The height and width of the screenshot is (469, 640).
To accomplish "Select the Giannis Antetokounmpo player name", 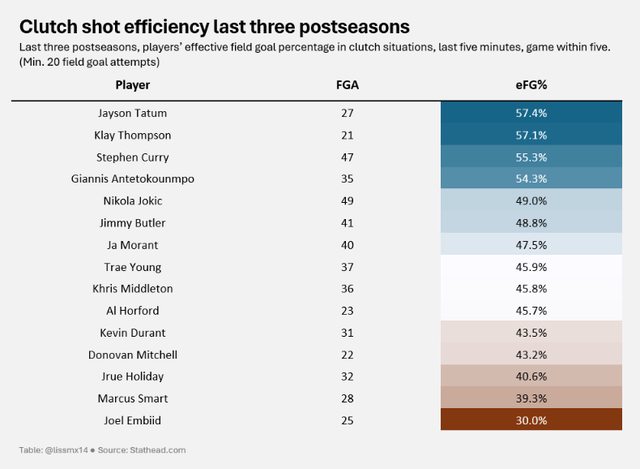I will pyautogui.click(x=133, y=180).
